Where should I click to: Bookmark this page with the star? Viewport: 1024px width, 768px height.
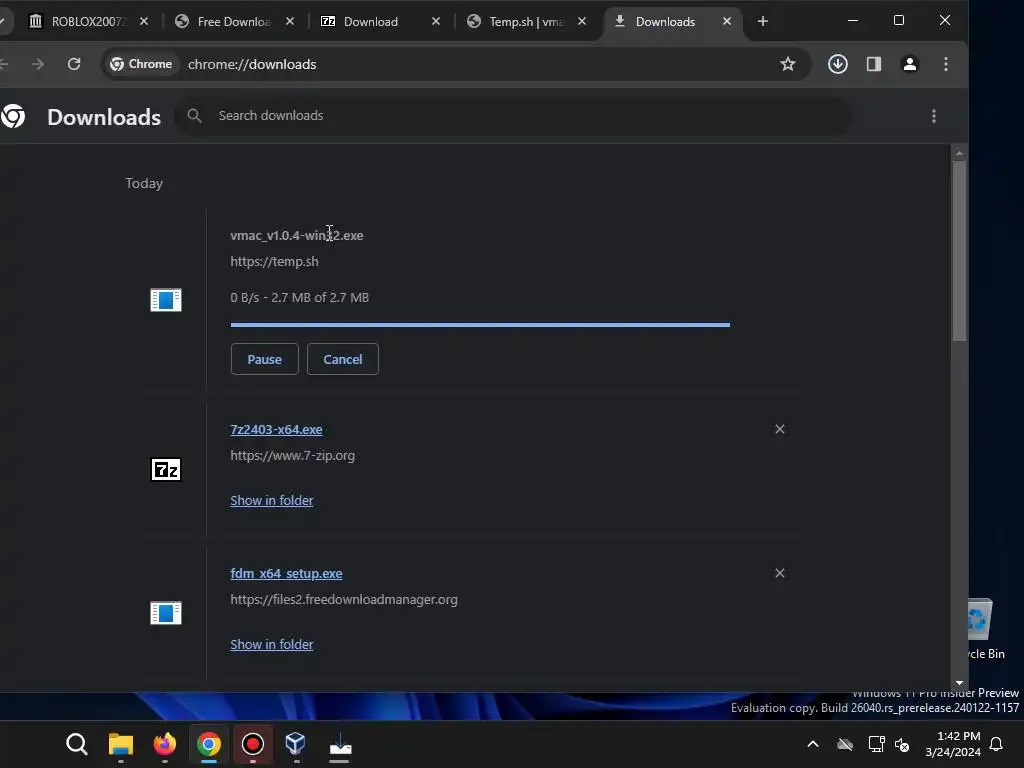(x=788, y=64)
